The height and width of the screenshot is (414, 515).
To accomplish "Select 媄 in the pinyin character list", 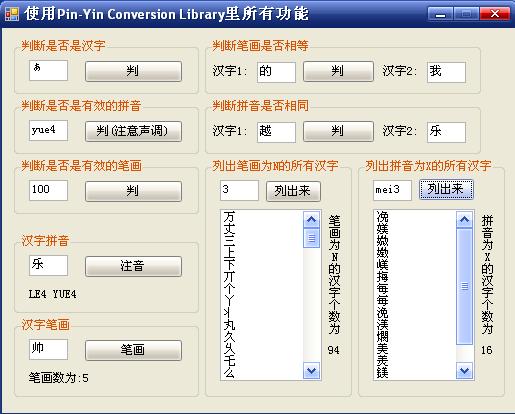I will [382, 228].
